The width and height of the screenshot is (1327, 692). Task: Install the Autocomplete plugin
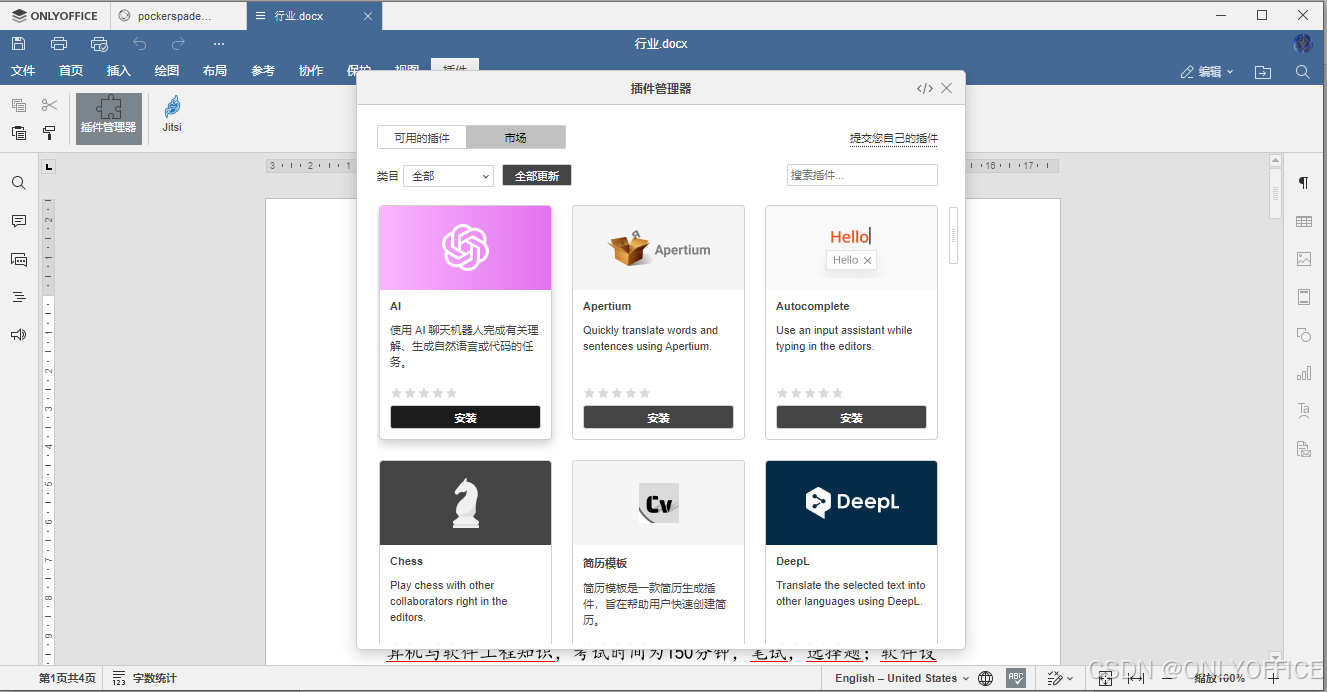tap(851, 417)
